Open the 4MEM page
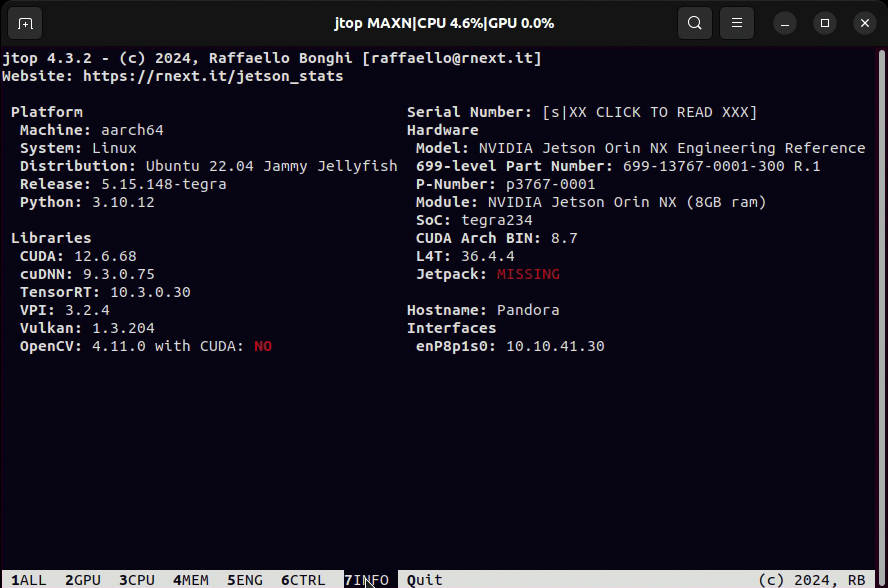This screenshot has height=588, width=888. pos(191,580)
